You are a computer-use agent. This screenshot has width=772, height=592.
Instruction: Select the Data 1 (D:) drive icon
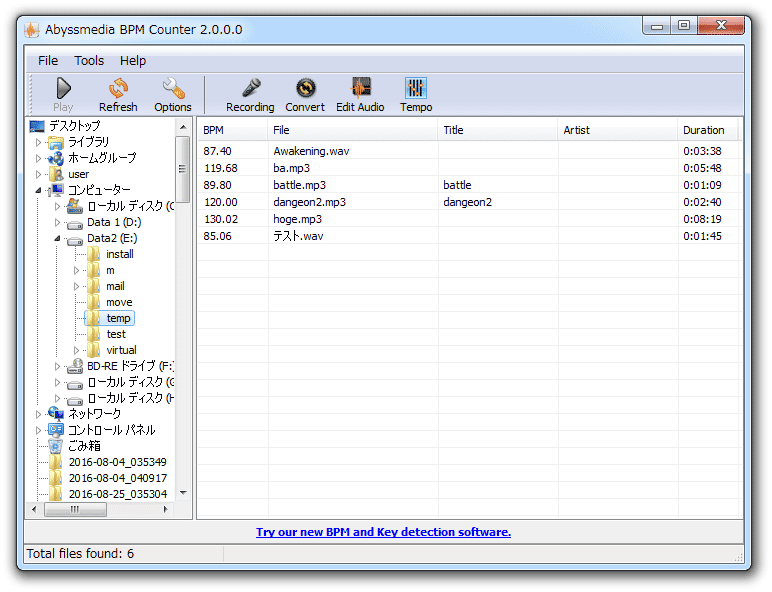[x=75, y=223]
